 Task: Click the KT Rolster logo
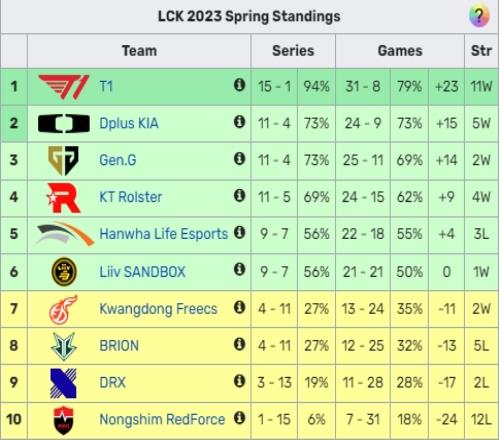click(63, 198)
